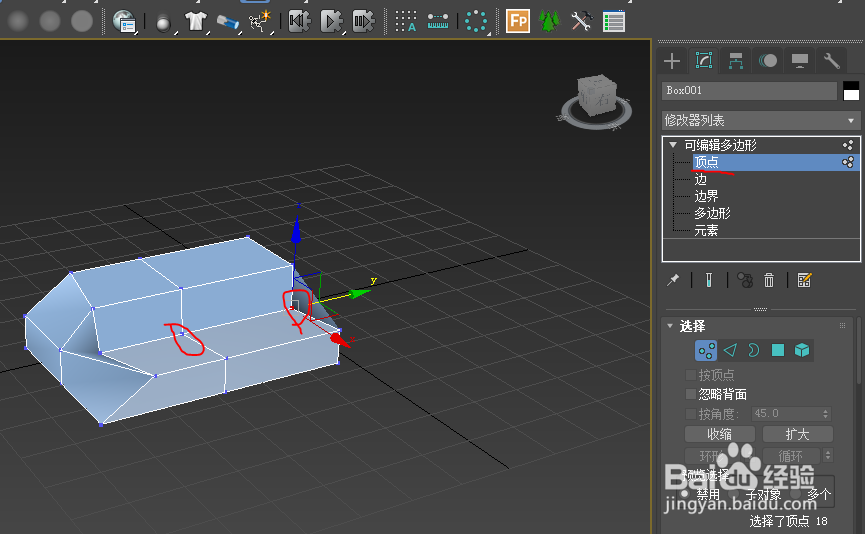
Task: Click the red X axis gizmo arrow
Action: tap(340, 339)
